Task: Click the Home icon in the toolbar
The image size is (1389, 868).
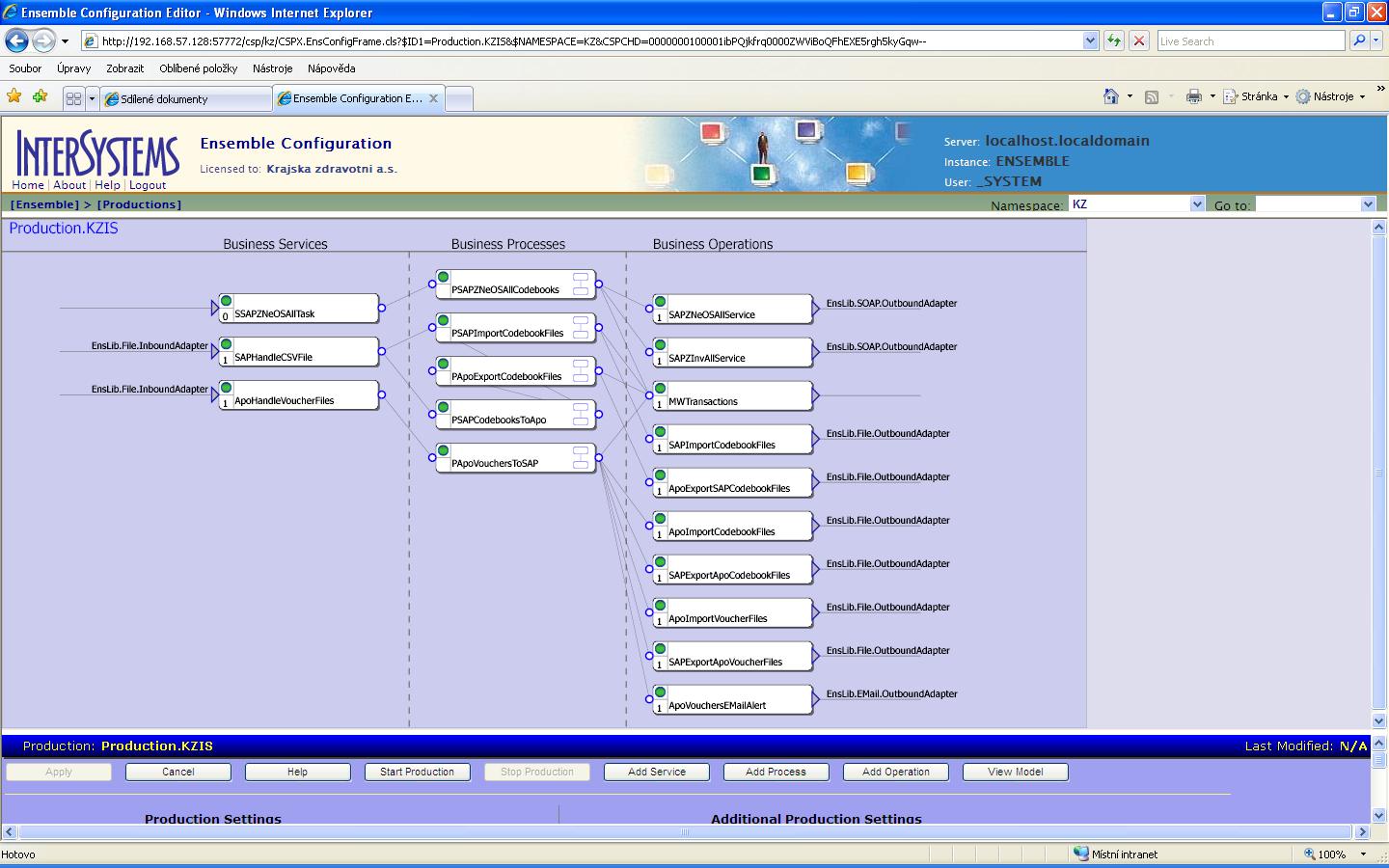Action: (x=1111, y=96)
